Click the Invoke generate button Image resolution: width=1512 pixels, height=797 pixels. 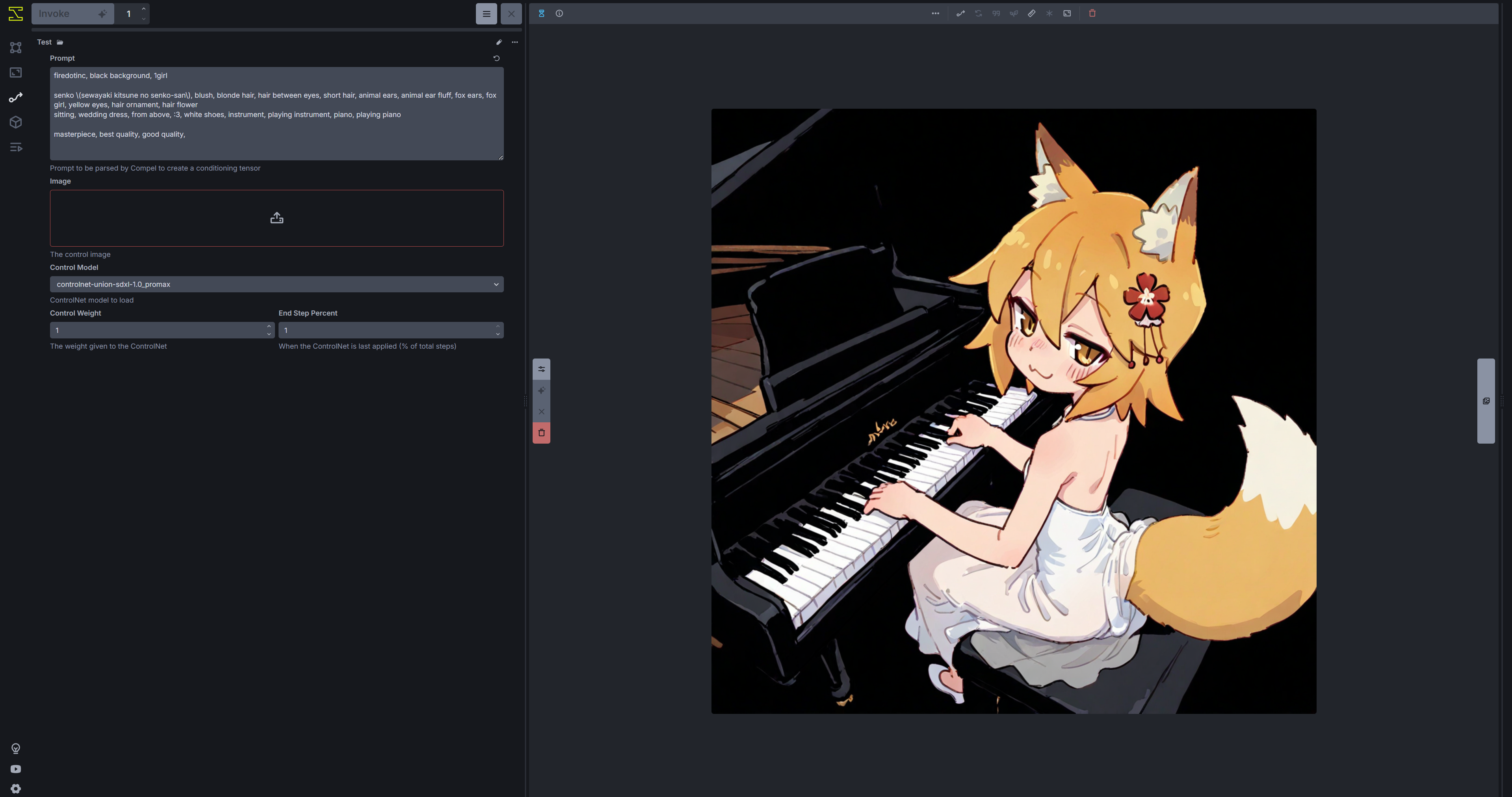(x=73, y=13)
